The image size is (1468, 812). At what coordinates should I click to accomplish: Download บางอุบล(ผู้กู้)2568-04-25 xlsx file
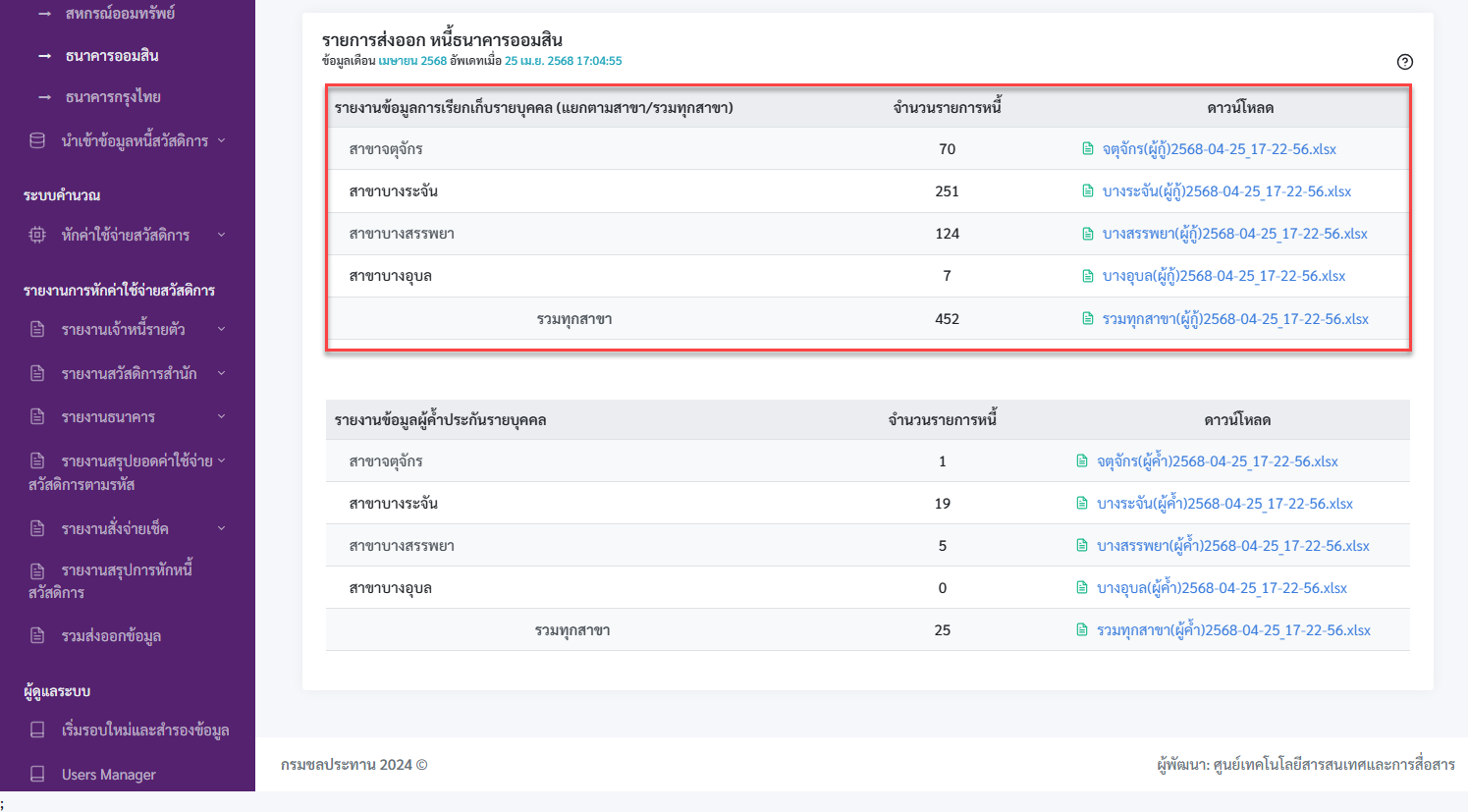tap(1223, 276)
